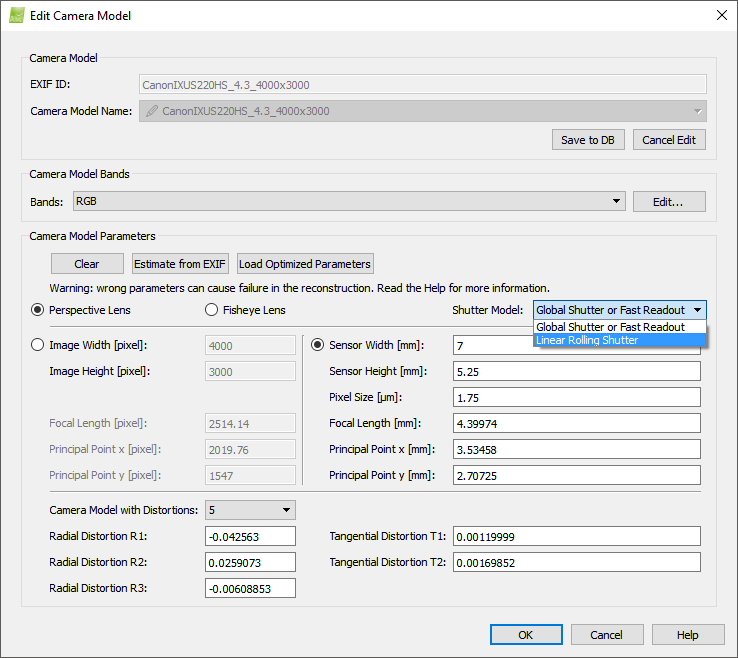Click the Focal Length [mm] field
The image size is (738, 658).
tap(576, 423)
